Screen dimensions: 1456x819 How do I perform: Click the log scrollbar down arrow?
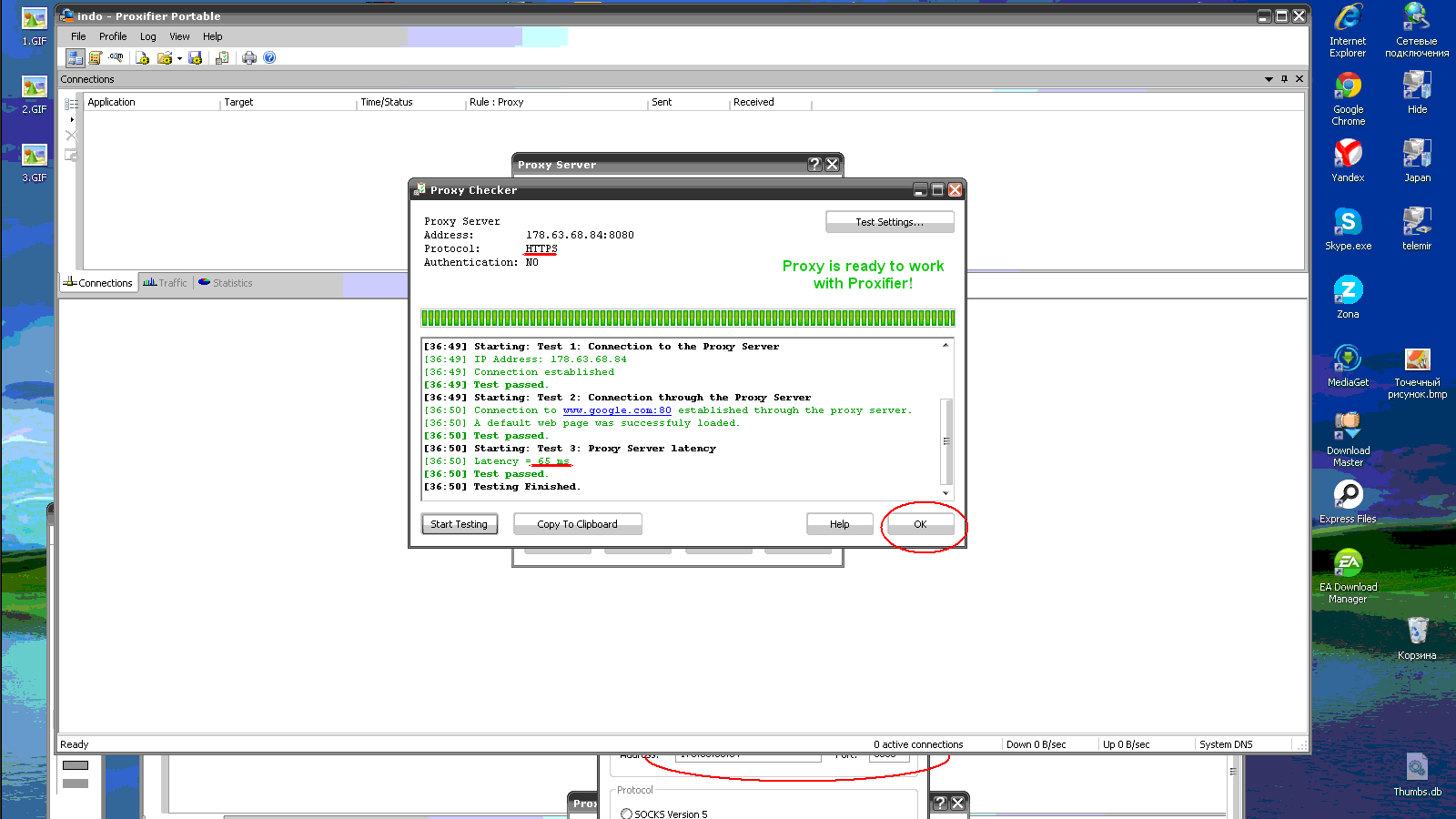point(945,493)
